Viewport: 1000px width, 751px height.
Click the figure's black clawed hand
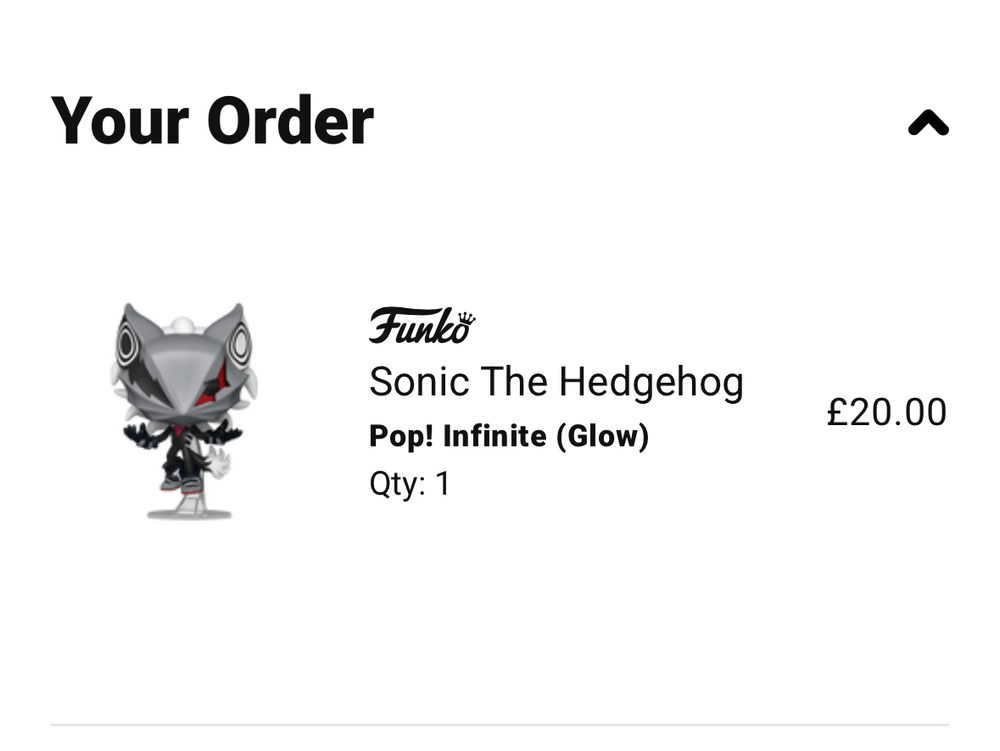coord(143,435)
